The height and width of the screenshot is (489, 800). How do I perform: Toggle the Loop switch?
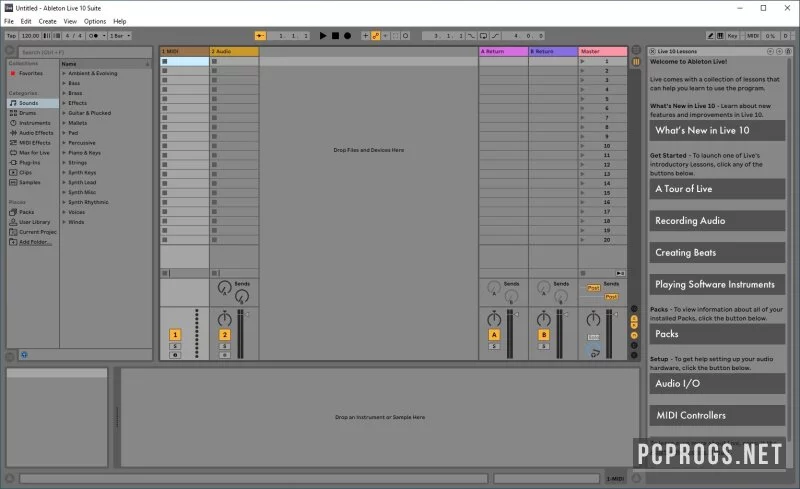(483, 36)
